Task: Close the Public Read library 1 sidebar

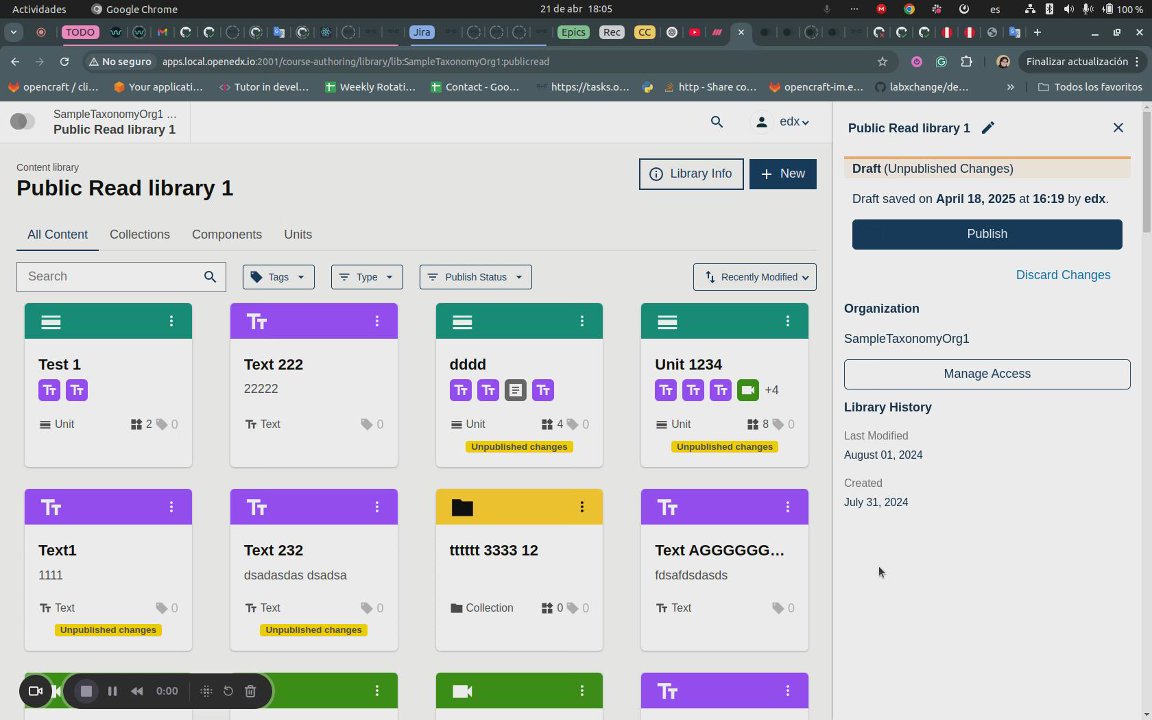Action: coord(1118,128)
